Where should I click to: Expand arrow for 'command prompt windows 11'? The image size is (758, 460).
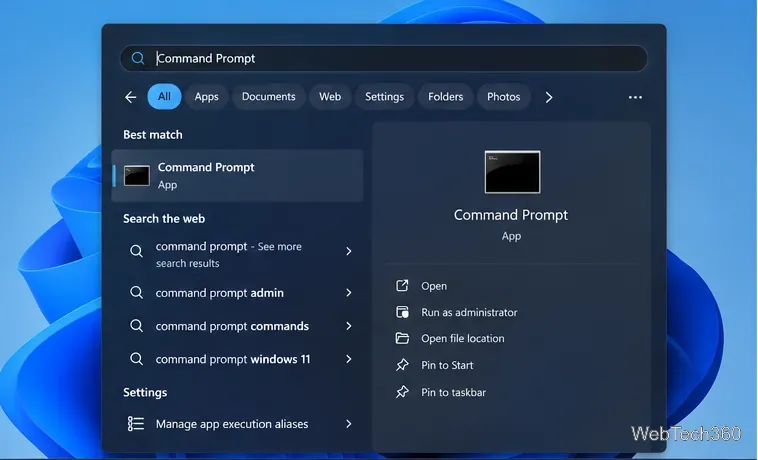349,359
